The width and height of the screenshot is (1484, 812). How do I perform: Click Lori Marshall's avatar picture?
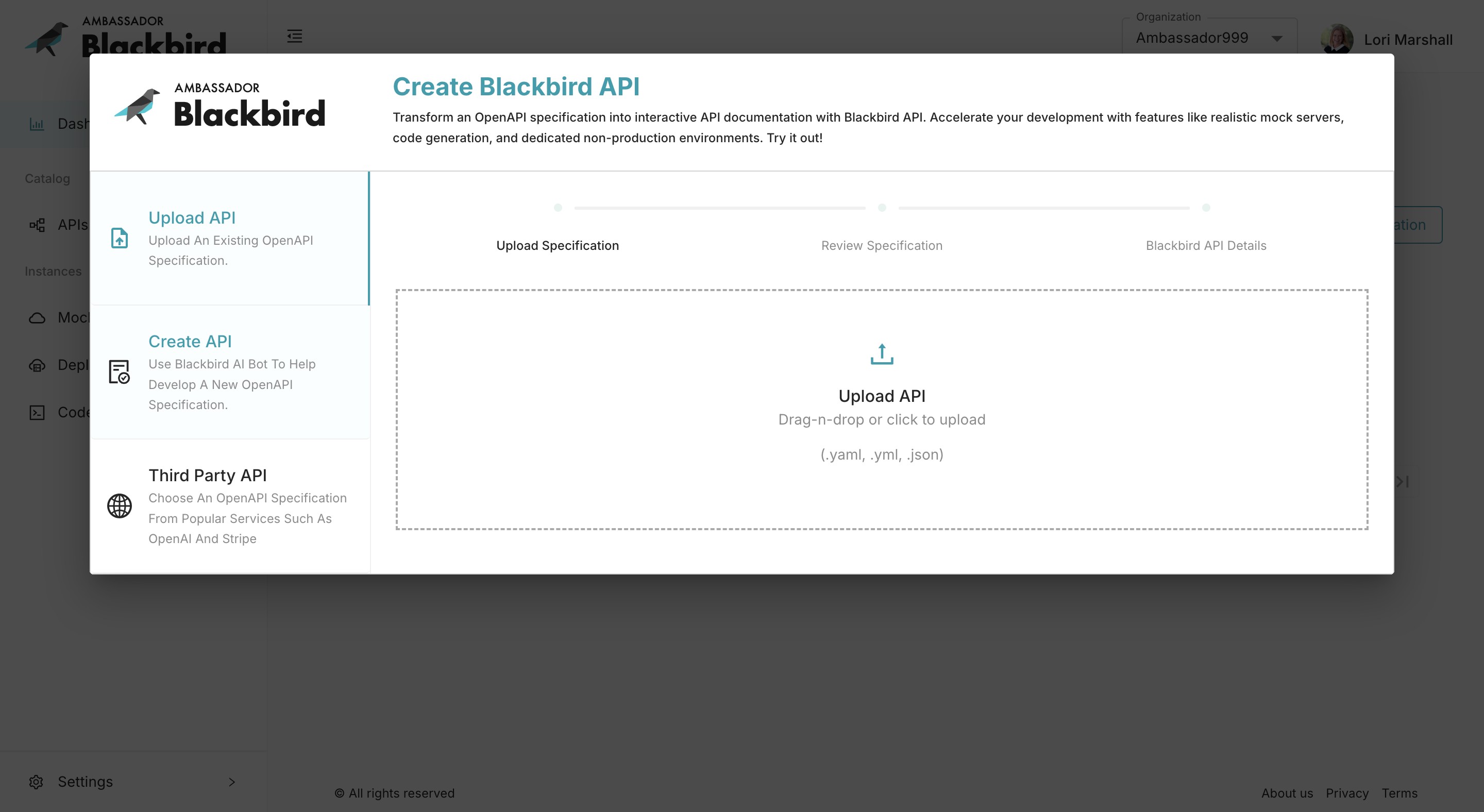tap(1337, 39)
